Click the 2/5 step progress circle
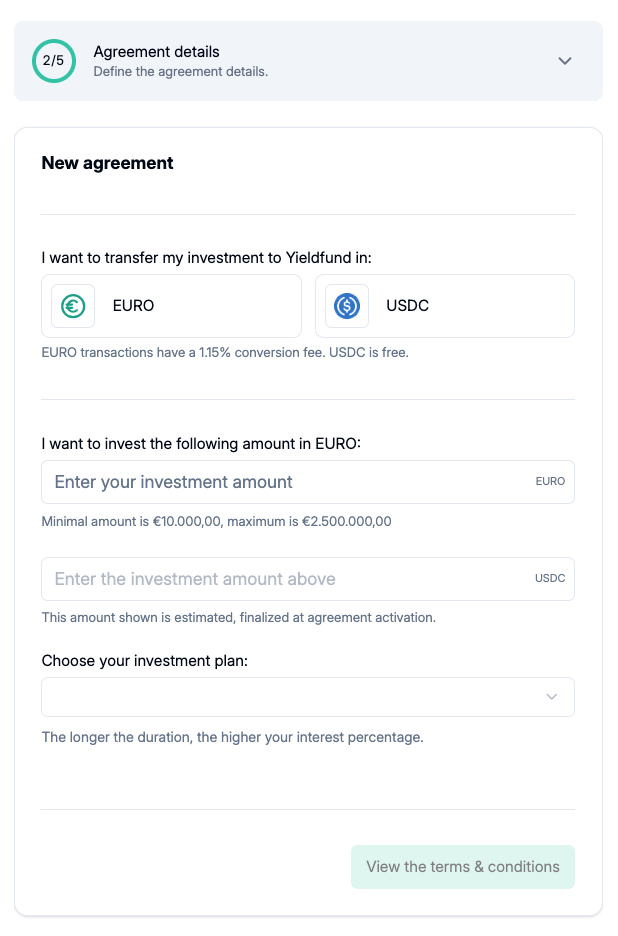This screenshot has width=618, height=936. [x=53, y=61]
